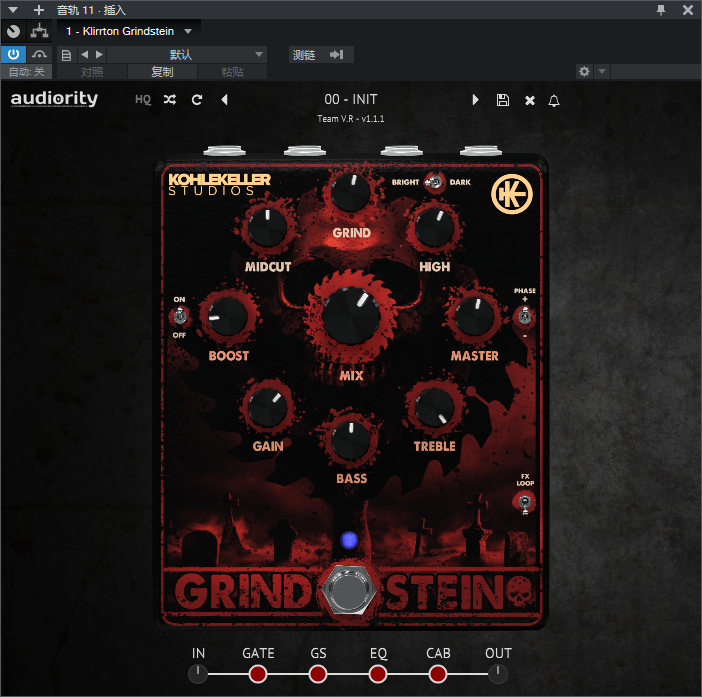Click the audiority logo link
The height and width of the screenshot is (697, 702).
(x=54, y=98)
